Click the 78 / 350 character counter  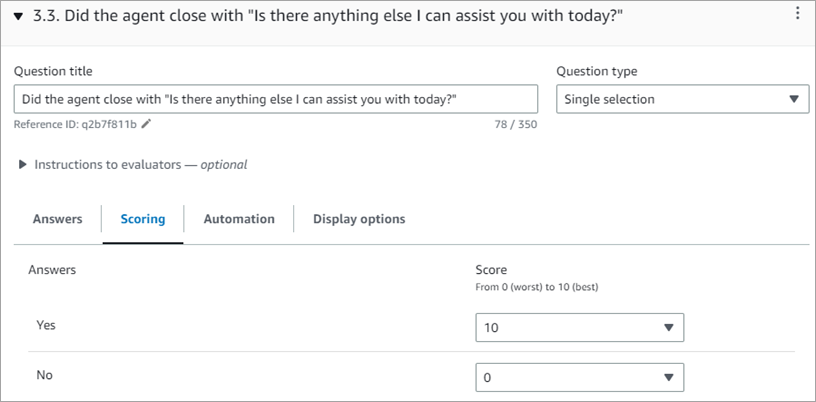(516, 124)
